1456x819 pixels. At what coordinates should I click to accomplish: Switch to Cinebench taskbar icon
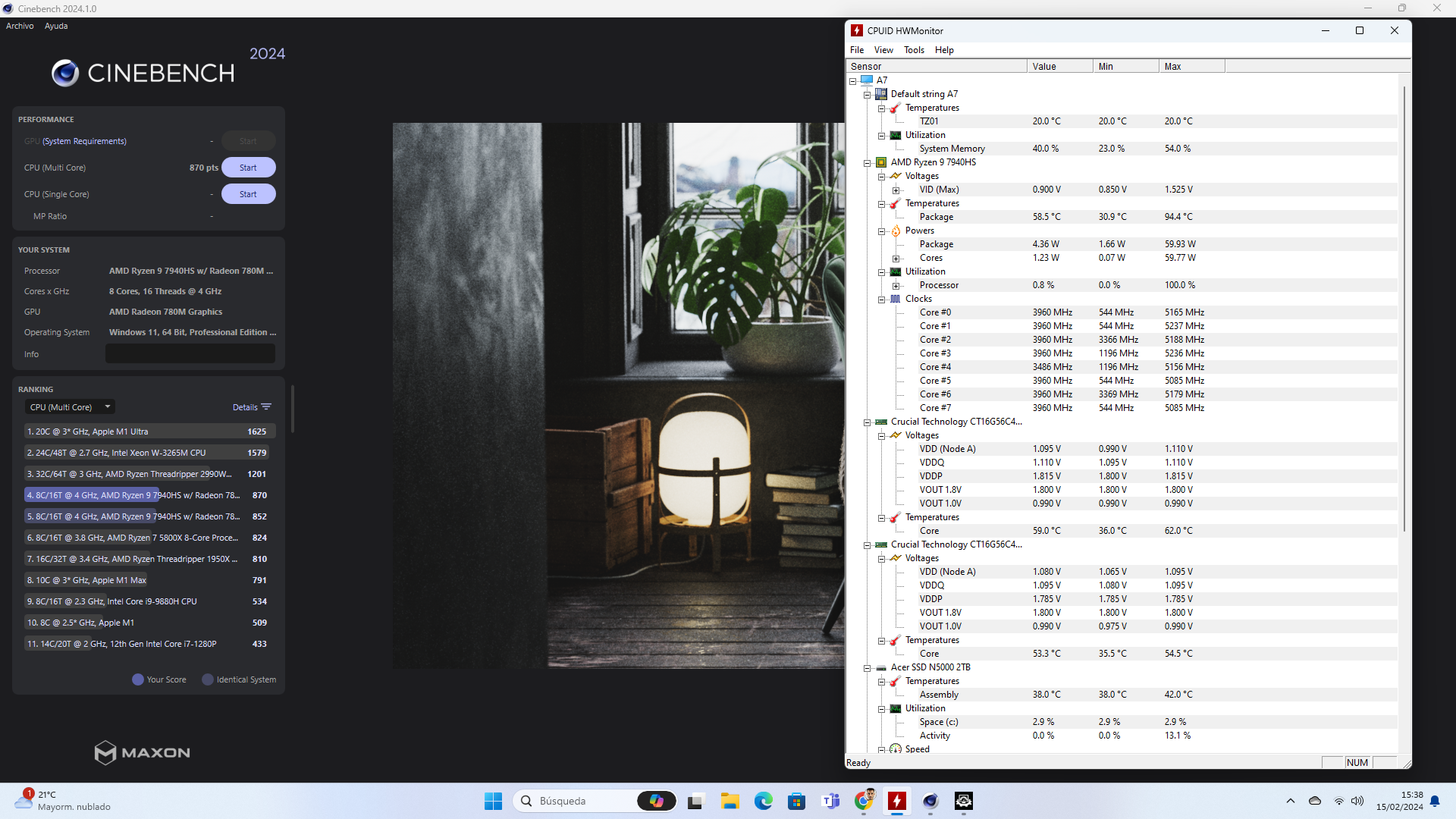[930, 801]
